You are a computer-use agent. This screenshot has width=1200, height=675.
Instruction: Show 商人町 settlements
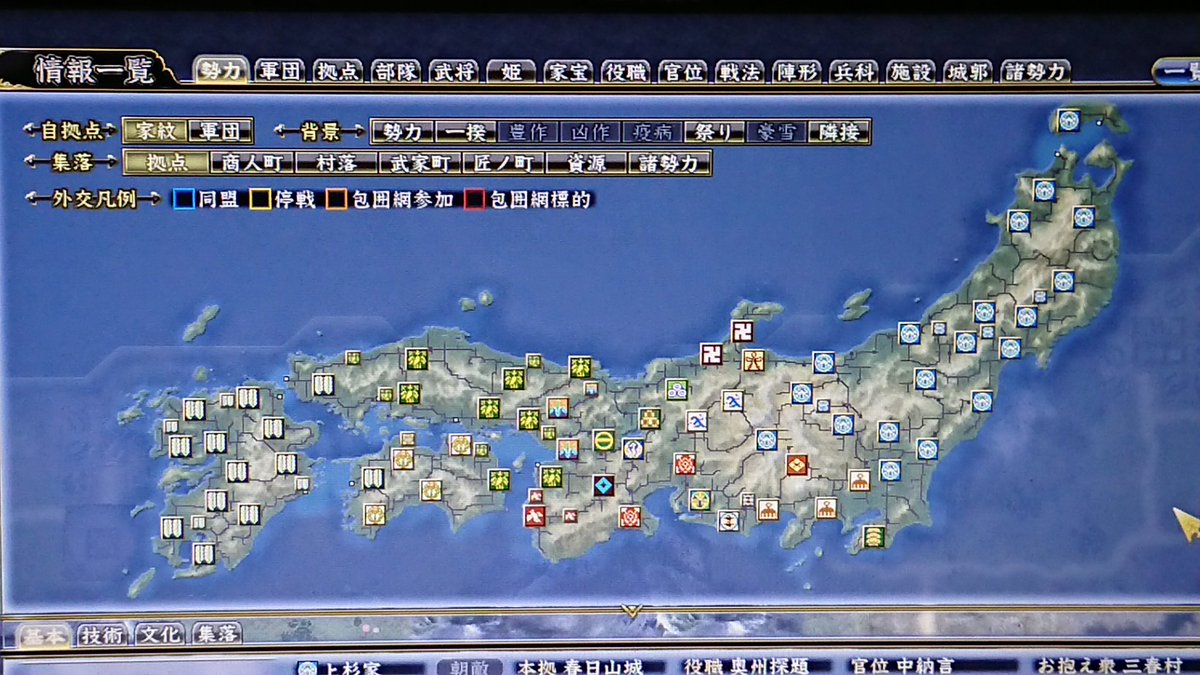(252, 163)
